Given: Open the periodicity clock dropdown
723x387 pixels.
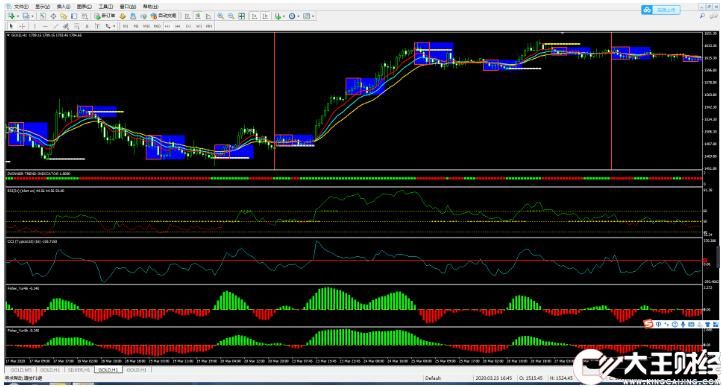Looking at the screenshot, I should tap(299, 16).
